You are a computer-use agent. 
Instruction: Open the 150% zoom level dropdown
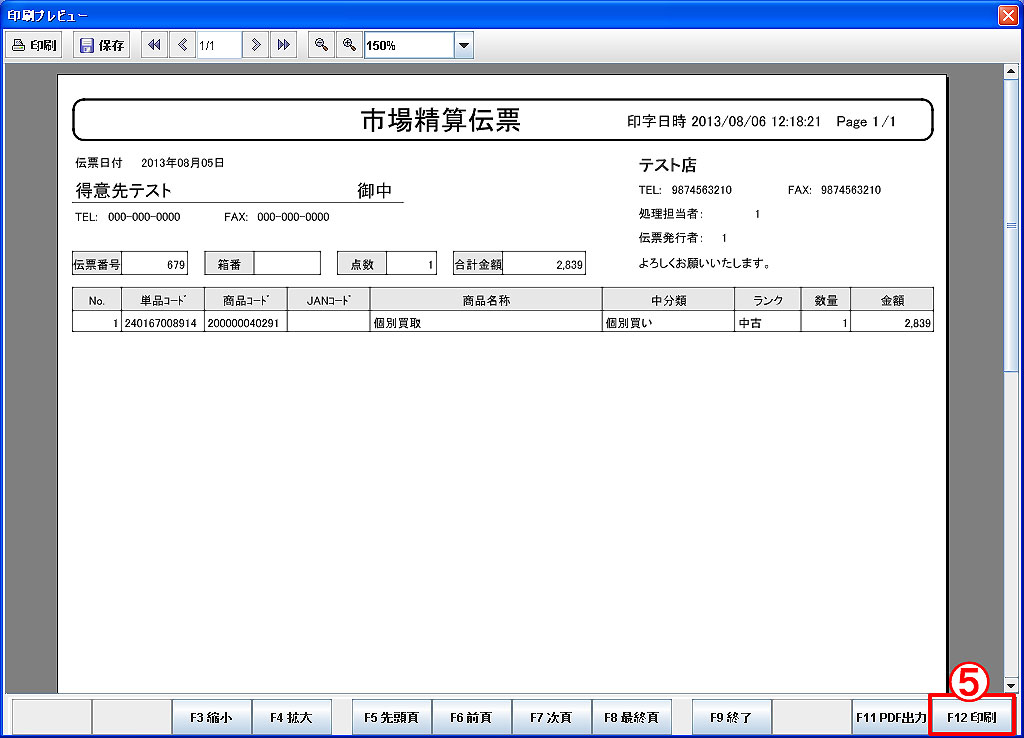click(x=463, y=45)
